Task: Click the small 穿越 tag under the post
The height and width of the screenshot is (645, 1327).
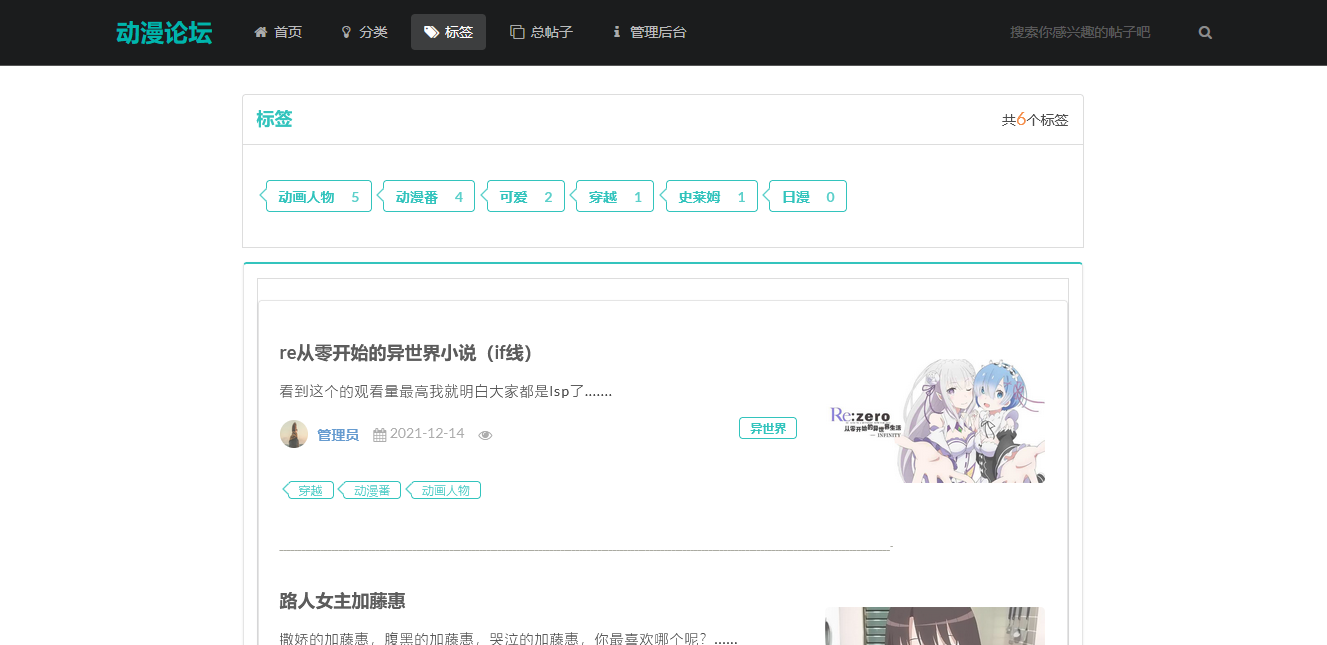Action: [x=309, y=490]
